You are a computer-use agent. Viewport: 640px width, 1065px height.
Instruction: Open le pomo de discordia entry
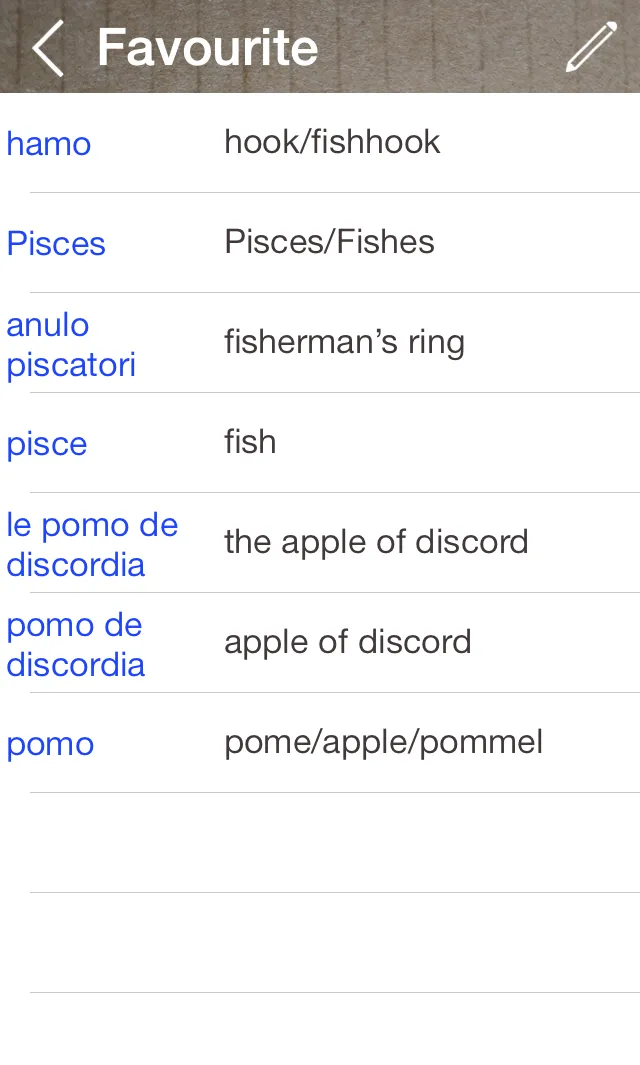coord(92,545)
